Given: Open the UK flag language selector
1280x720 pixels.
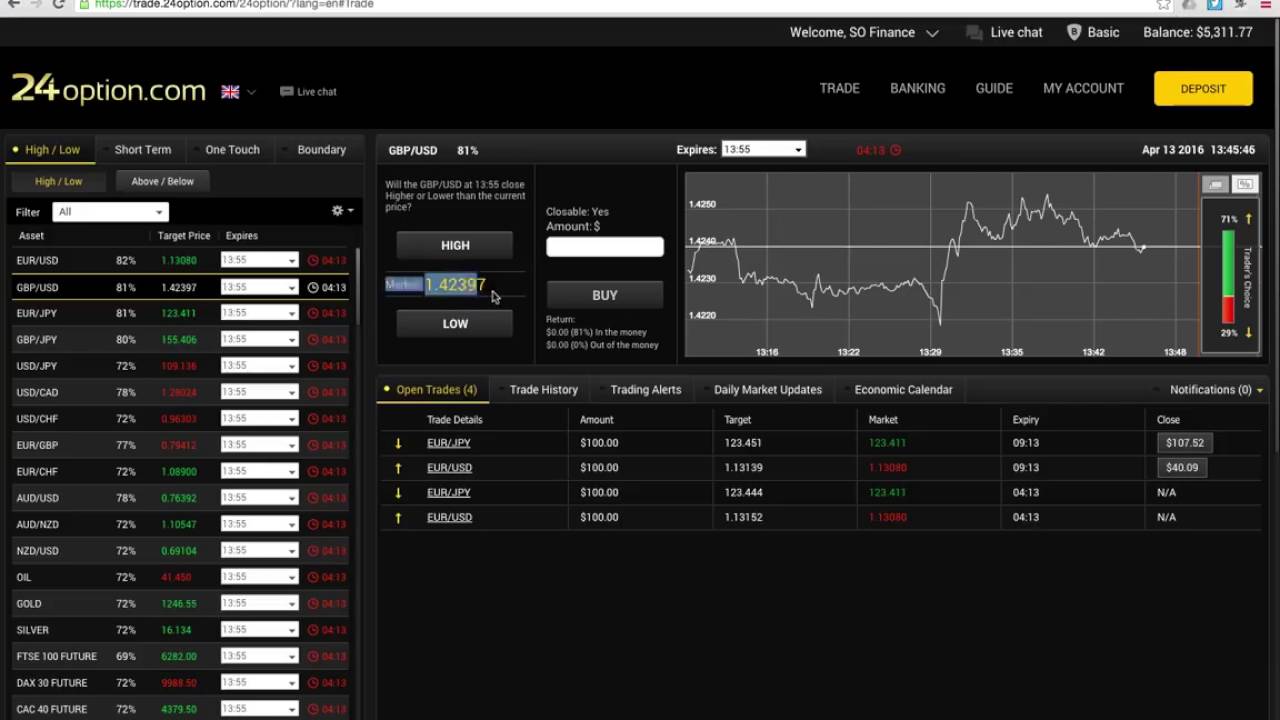Looking at the screenshot, I should click(238, 92).
